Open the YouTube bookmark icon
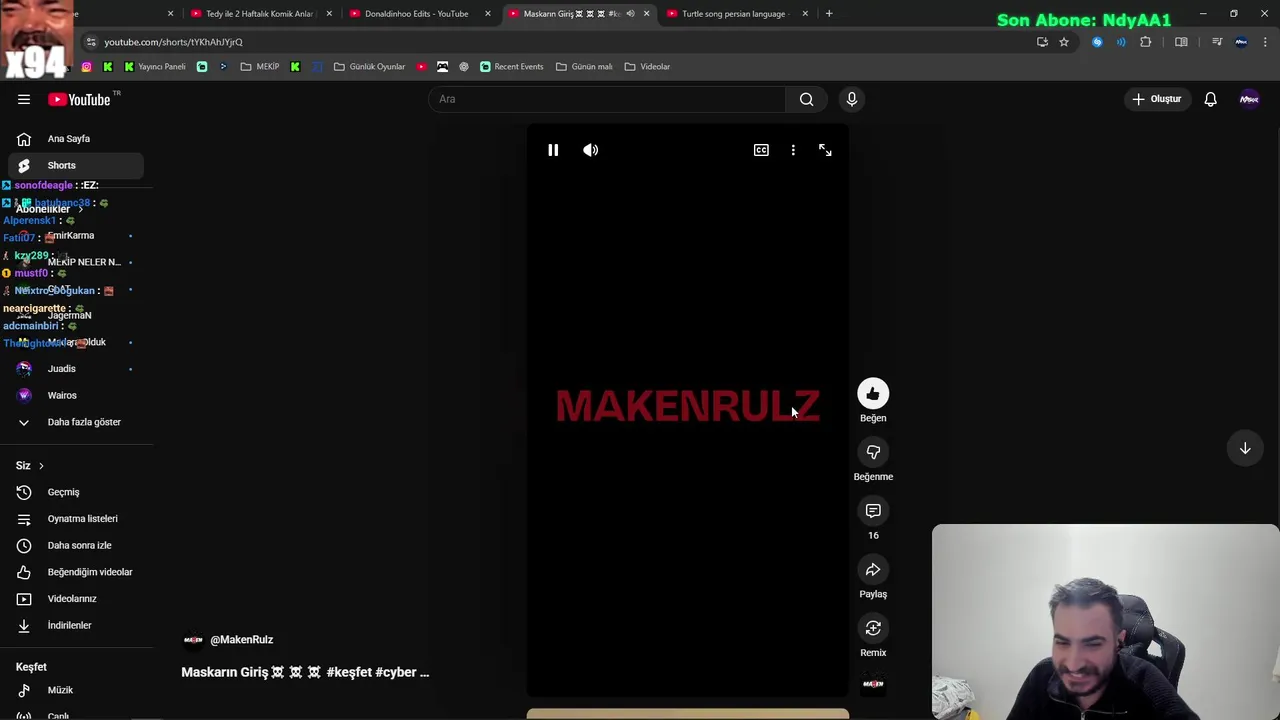The image size is (1280, 720). (x=421, y=67)
